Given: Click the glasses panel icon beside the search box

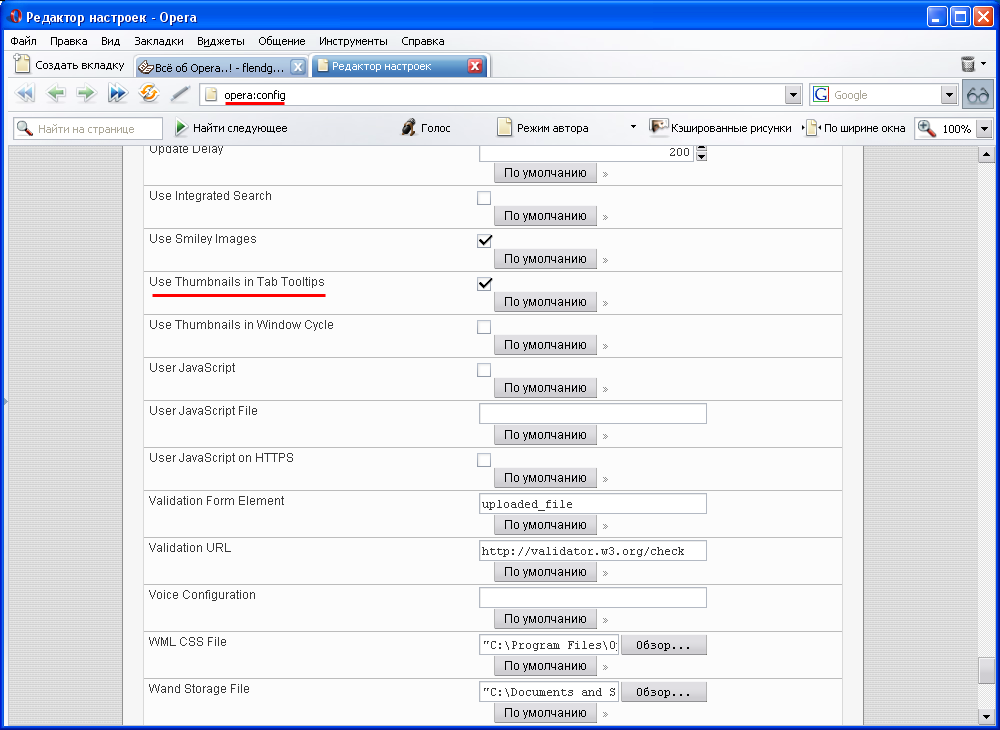Looking at the screenshot, I should point(978,96).
